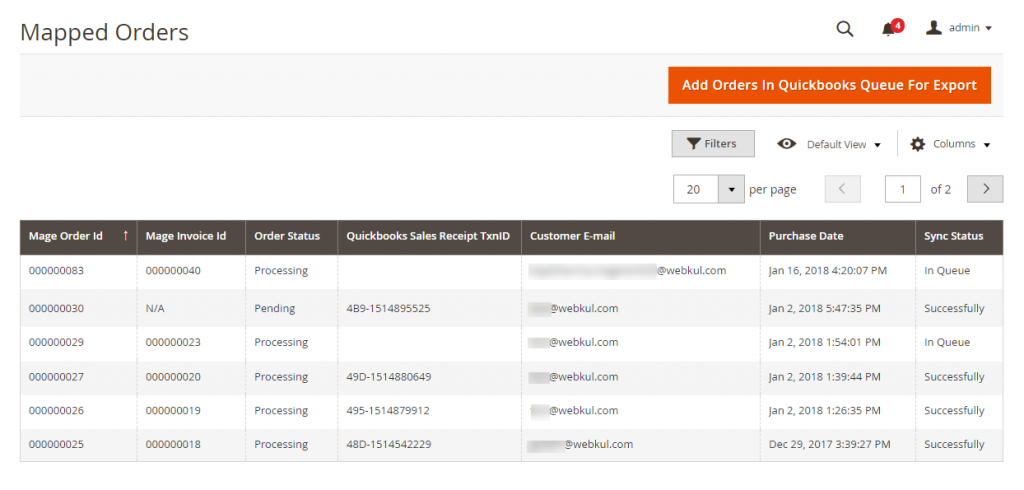Click Processing status for order 000000083
1024x490 pixels.
(281, 271)
